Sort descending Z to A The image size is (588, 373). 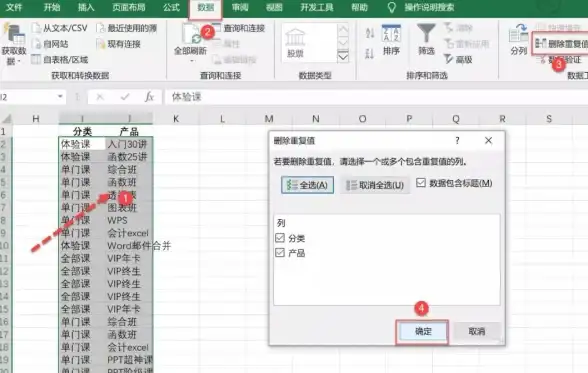[370, 54]
